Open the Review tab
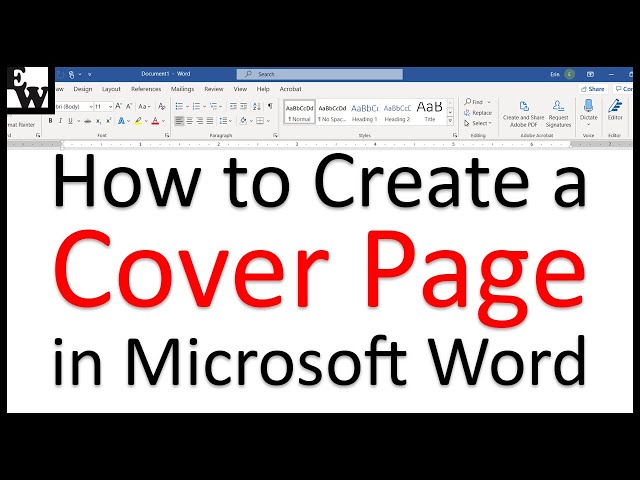The width and height of the screenshot is (640, 480). pos(213,89)
